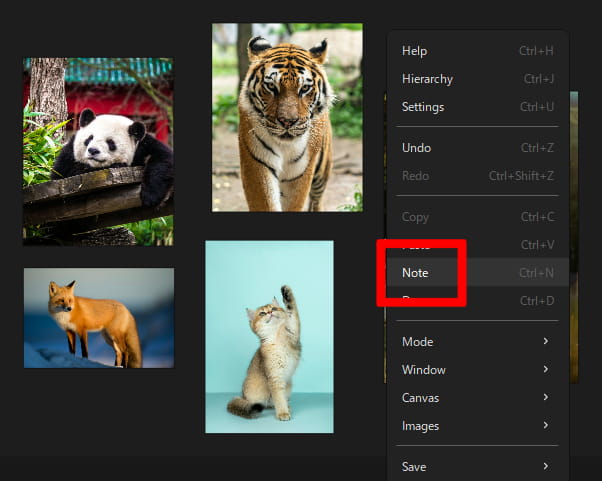602x481 pixels.
Task: Select the panda reference image
Action: click(98, 151)
